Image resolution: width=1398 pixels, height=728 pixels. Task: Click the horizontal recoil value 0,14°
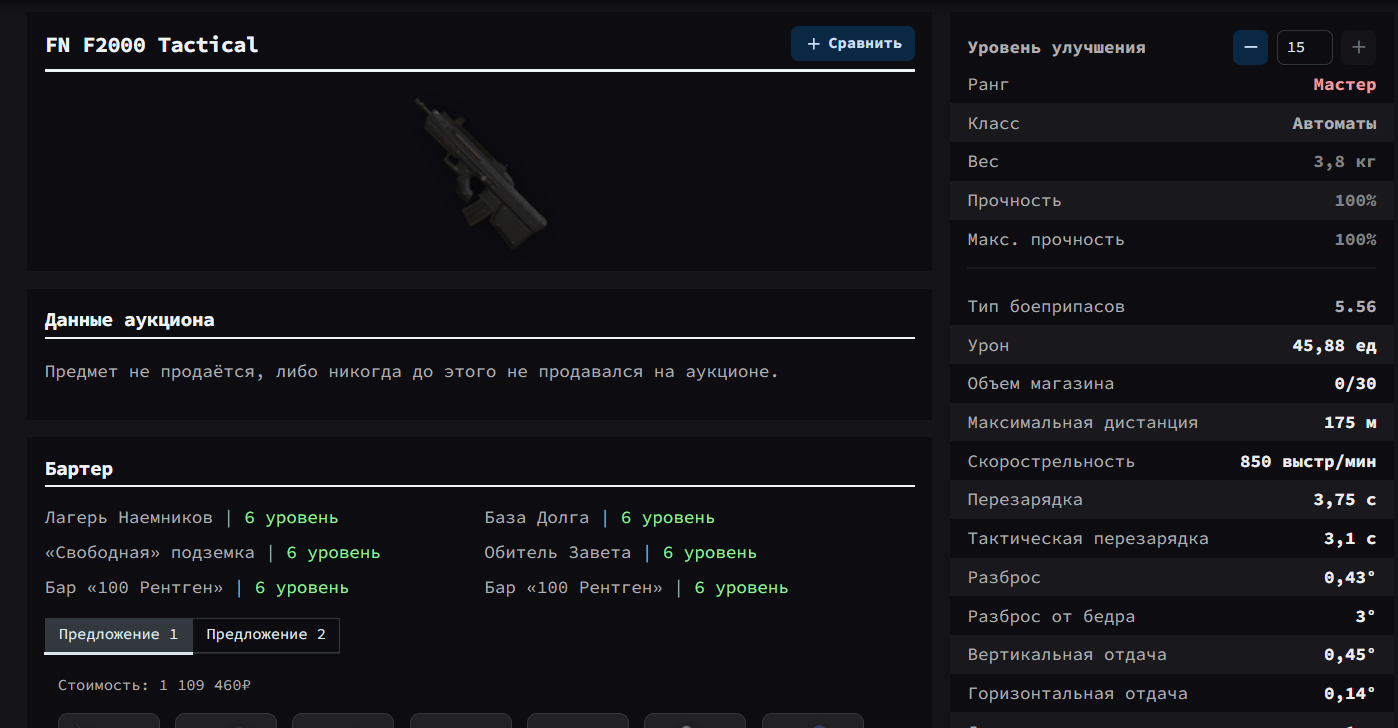1350,694
